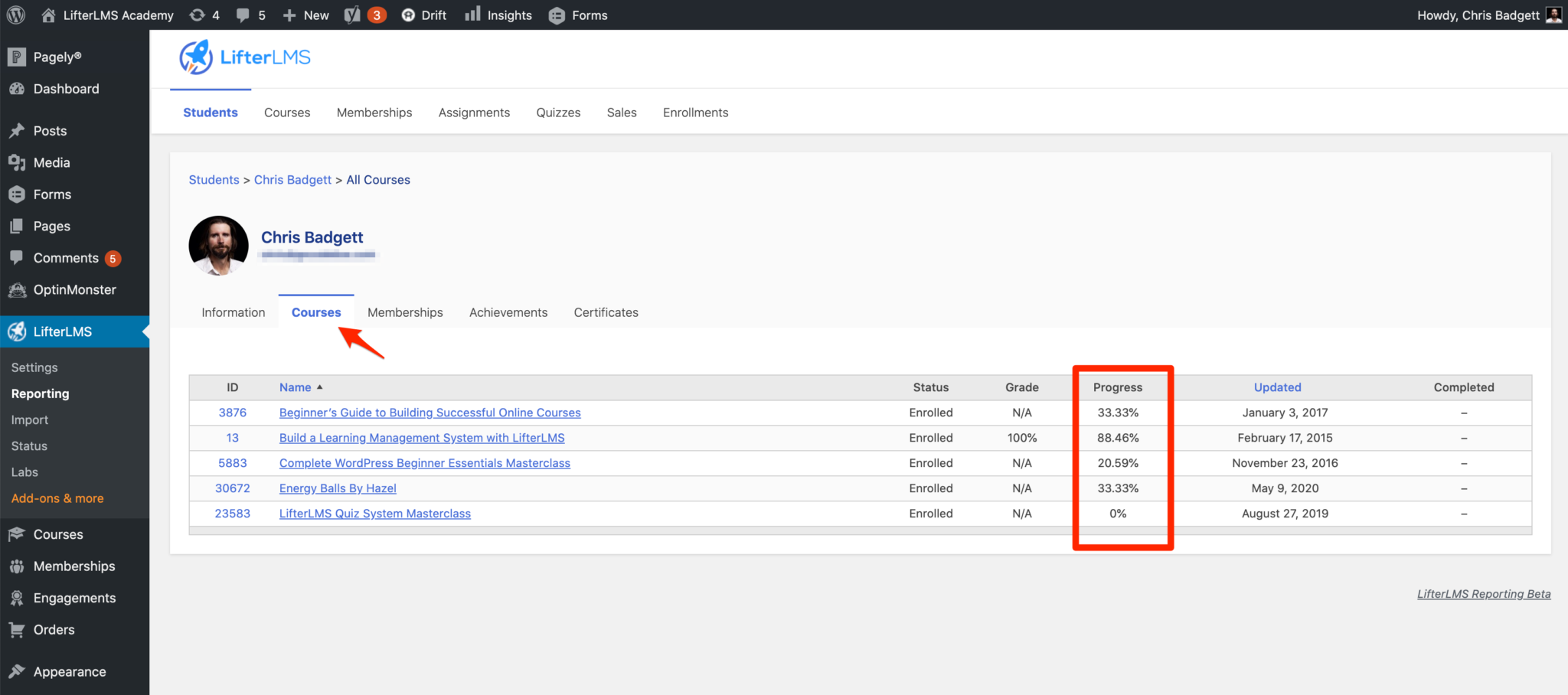Open the WordPress logo menu
1568x695 pixels.
[16, 15]
